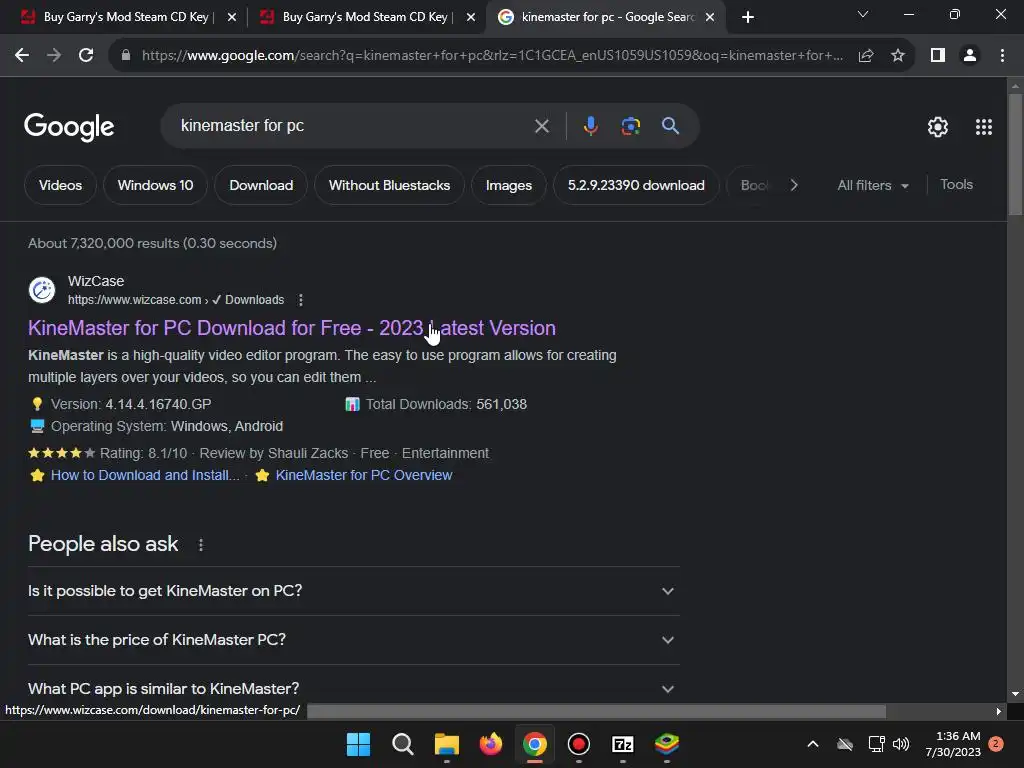Open the screen recorder taskbar app

tap(579, 744)
